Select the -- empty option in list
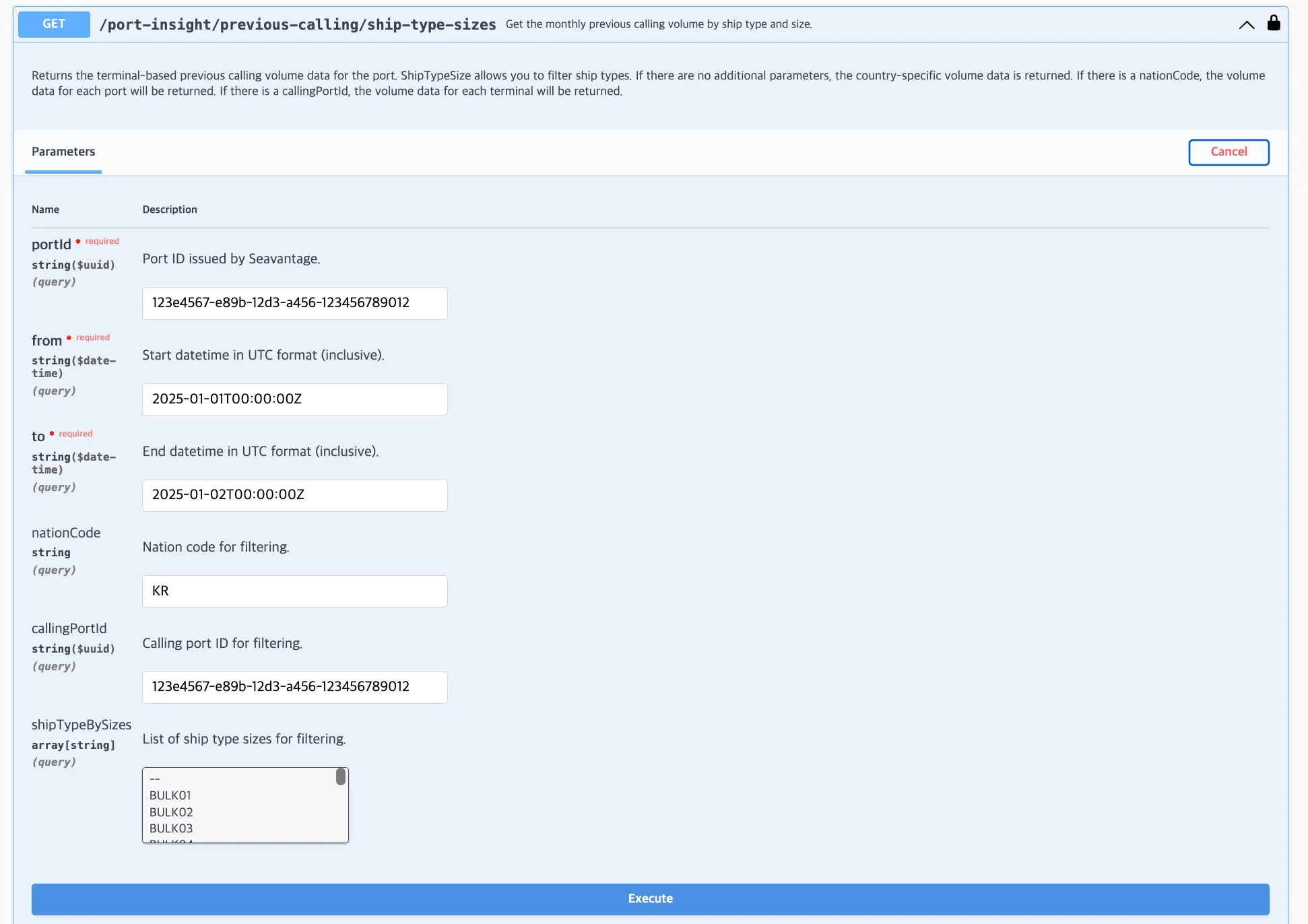Image resolution: width=1308 pixels, height=924 pixels. click(x=155, y=779)
